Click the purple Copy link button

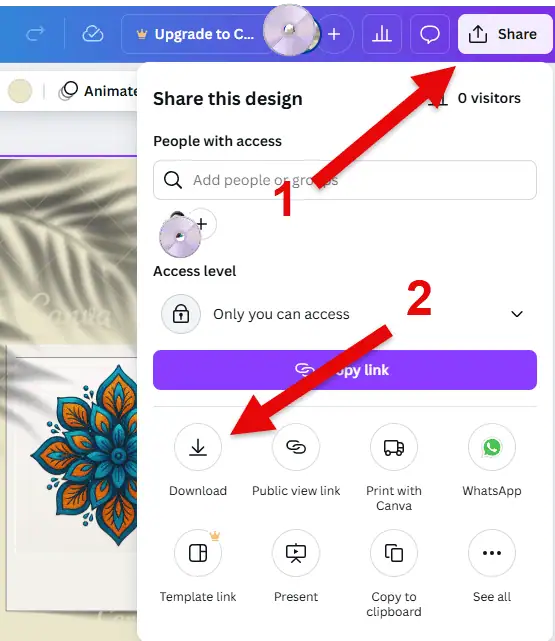coord(345,370)
